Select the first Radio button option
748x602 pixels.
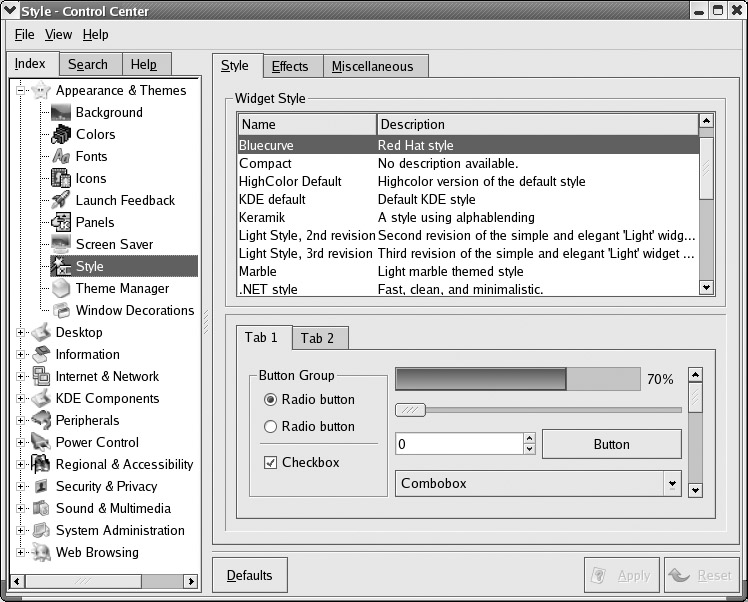270,399
